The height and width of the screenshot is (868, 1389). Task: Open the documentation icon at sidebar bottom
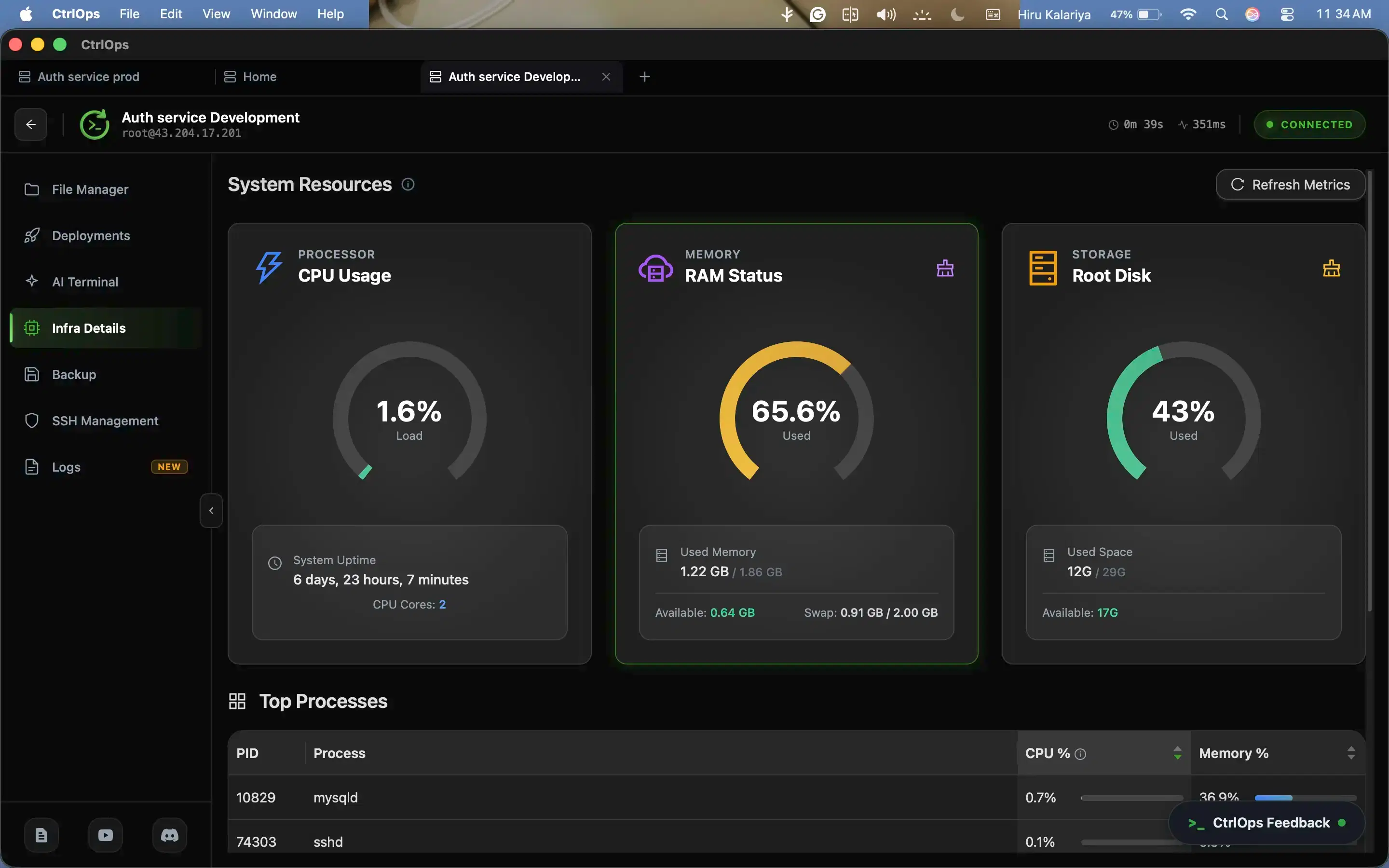tap(41, 835)
